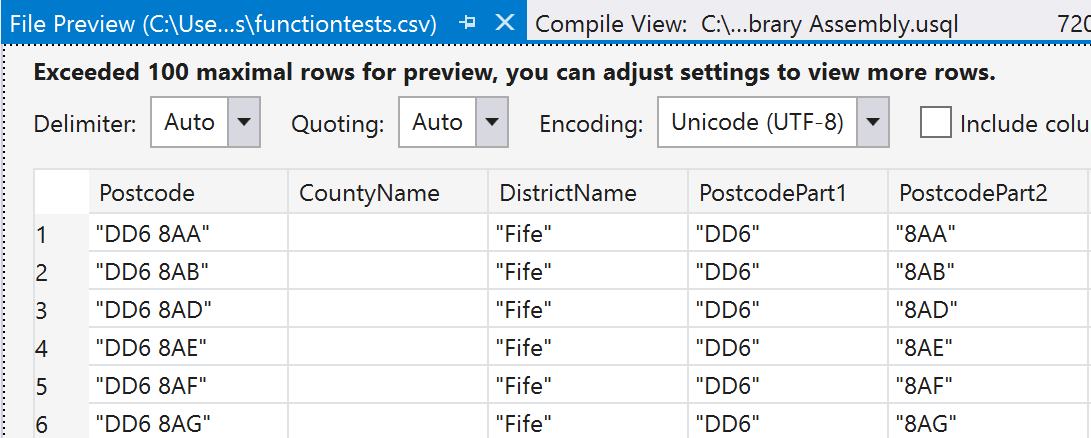Click the CountyName column header

point(369,193)
